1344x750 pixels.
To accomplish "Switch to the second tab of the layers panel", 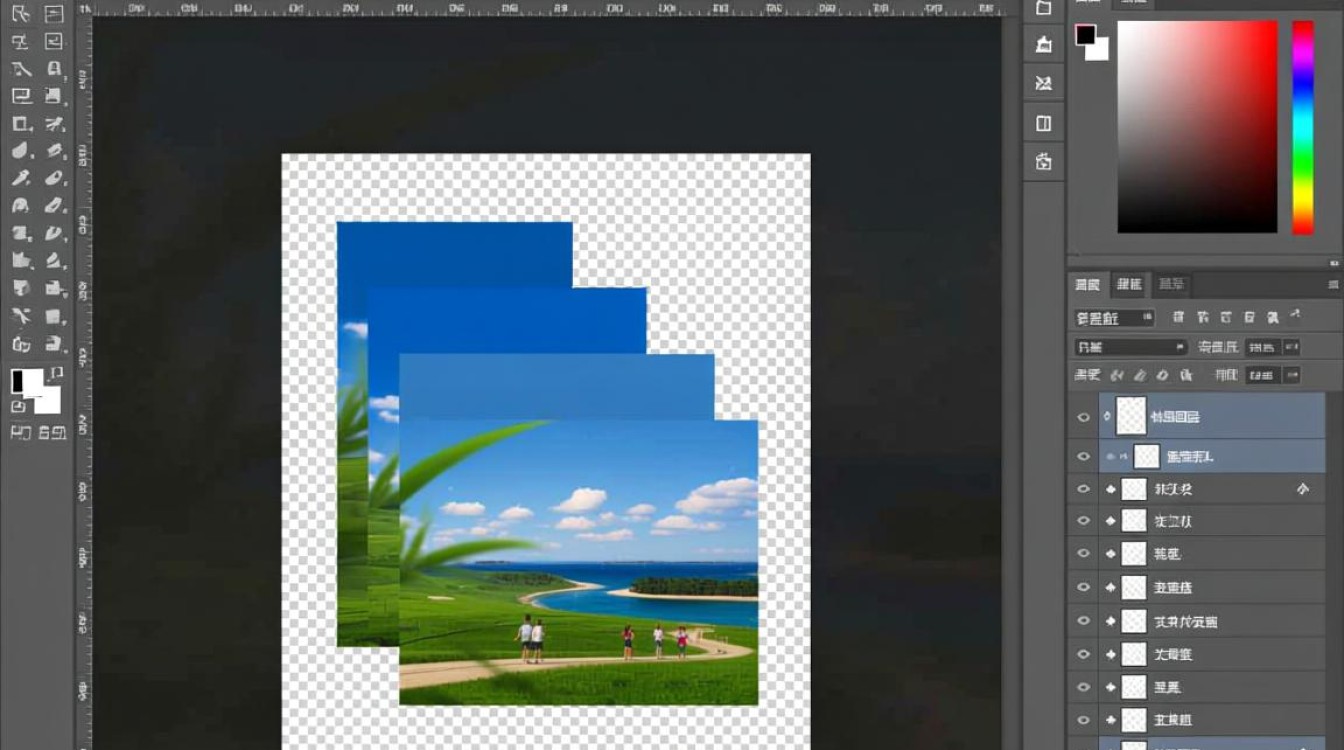I will (1129, 285).
